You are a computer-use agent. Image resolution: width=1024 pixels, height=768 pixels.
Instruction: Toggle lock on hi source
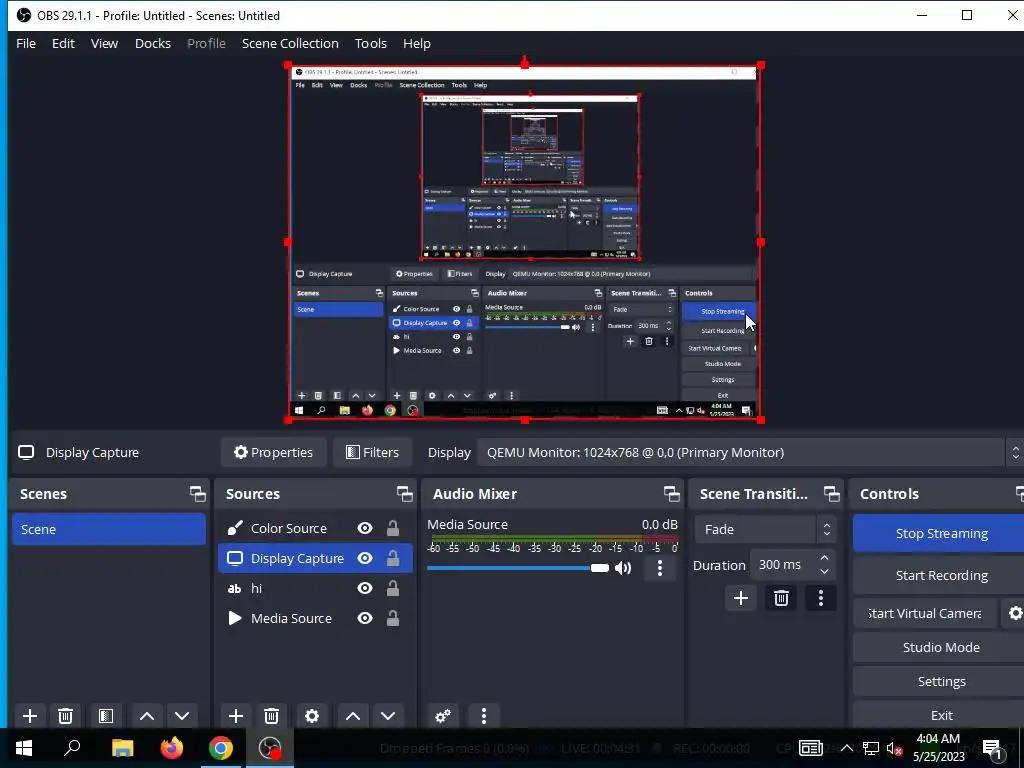coord(392,588)
